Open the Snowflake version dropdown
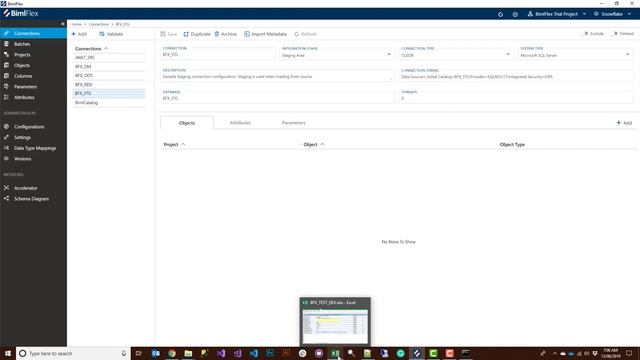Screen dimensions: 640x360 pos(612,14)
